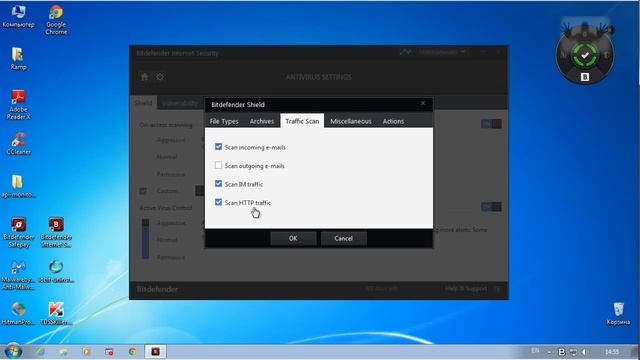The width and height of the screenshot is (640, 360).
Task: Toggle the Scan IM traffic checkbox
Action: pos(218,184)
